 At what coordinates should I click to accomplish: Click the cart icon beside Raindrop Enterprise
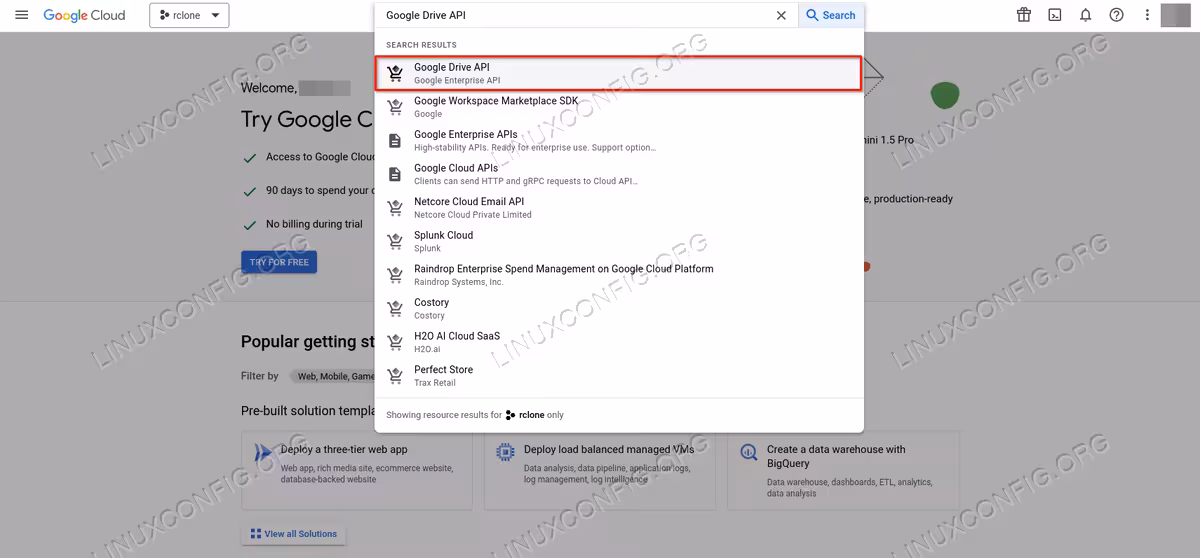pos(395,274)
